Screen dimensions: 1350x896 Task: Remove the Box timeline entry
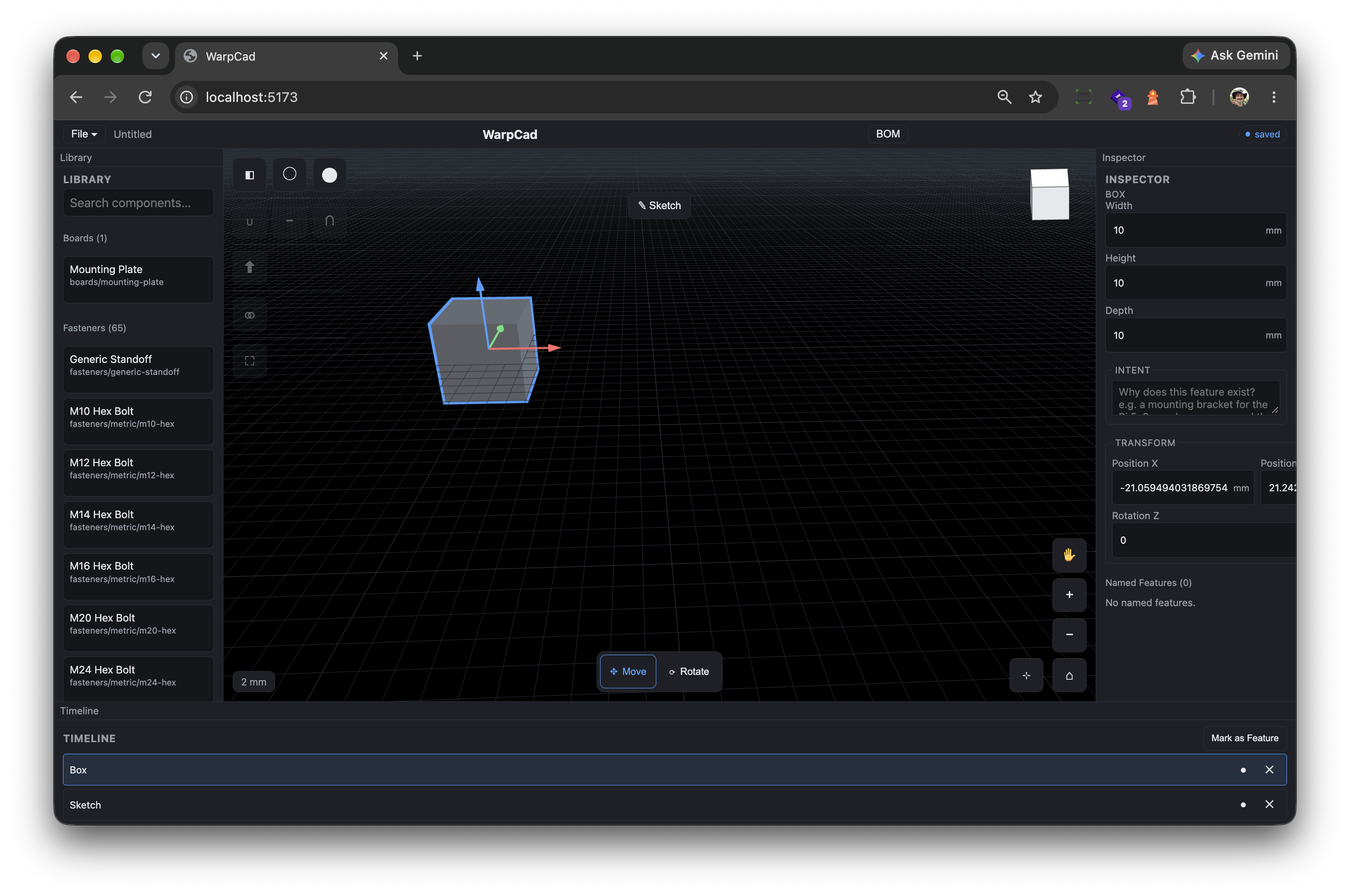tap(1269, 770)
